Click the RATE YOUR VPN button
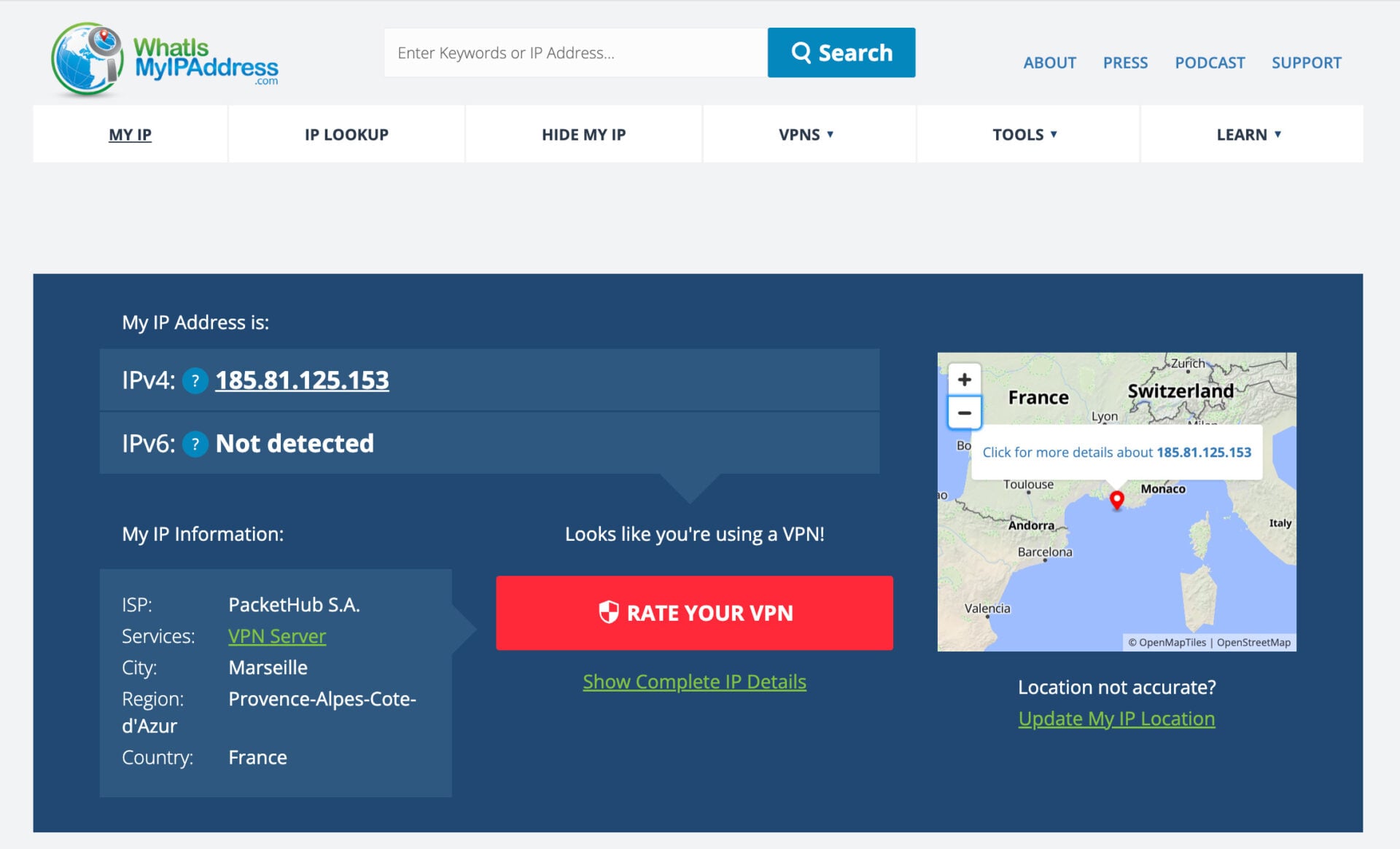The width and height of the screenshot is (1400, 849). click(694, 613)
